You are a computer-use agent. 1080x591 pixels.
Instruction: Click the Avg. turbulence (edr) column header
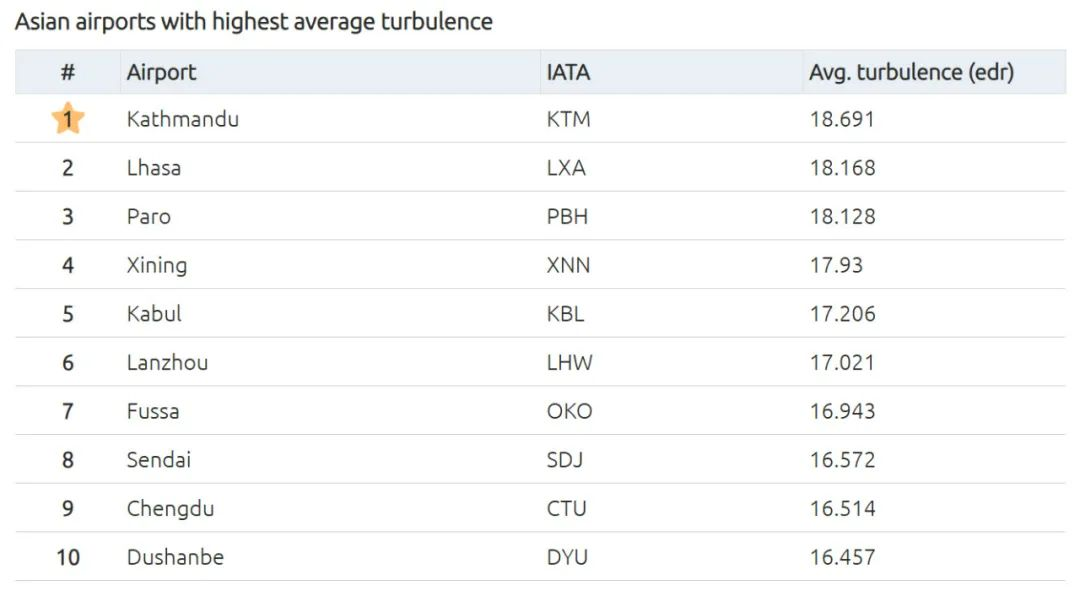(x=911, y=72)
